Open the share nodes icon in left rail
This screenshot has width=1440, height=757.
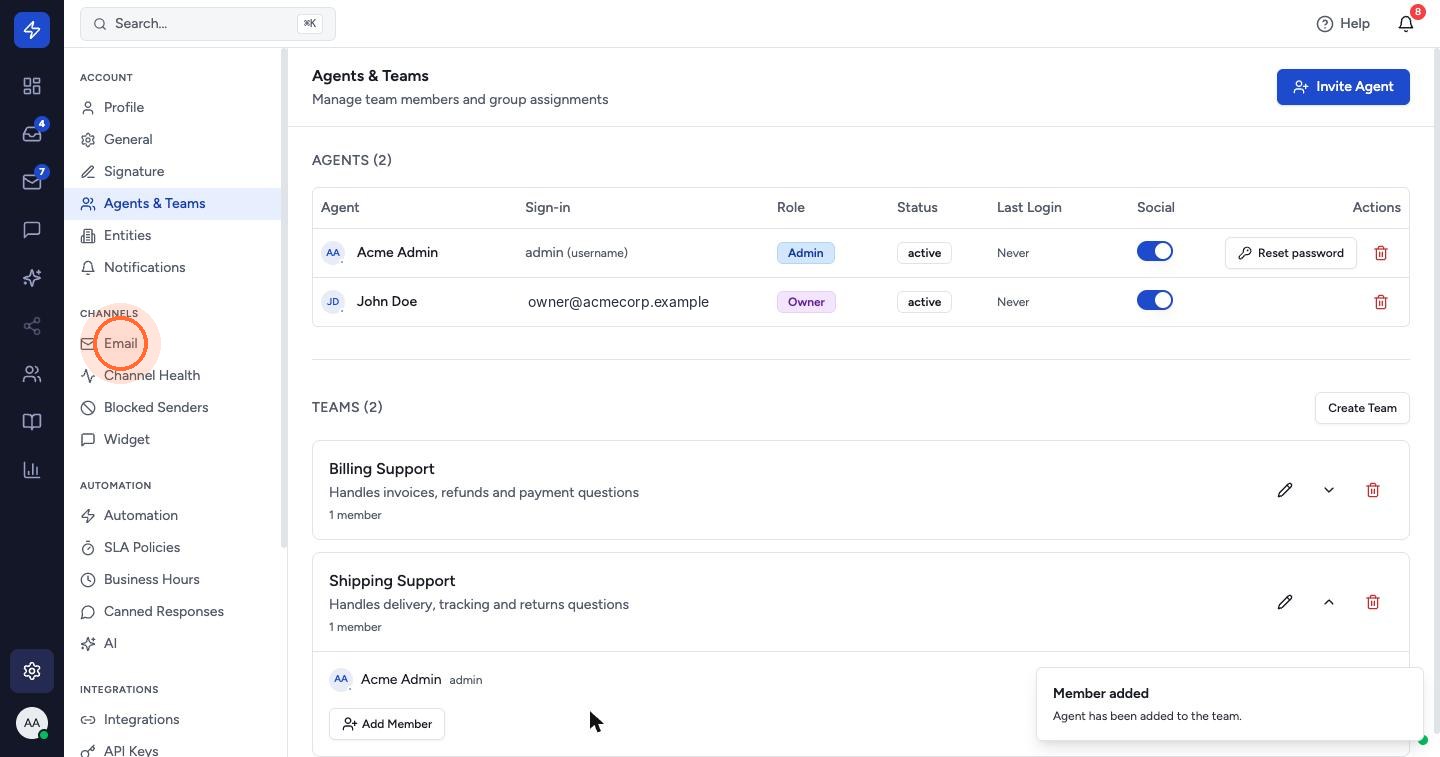(32, 326)
